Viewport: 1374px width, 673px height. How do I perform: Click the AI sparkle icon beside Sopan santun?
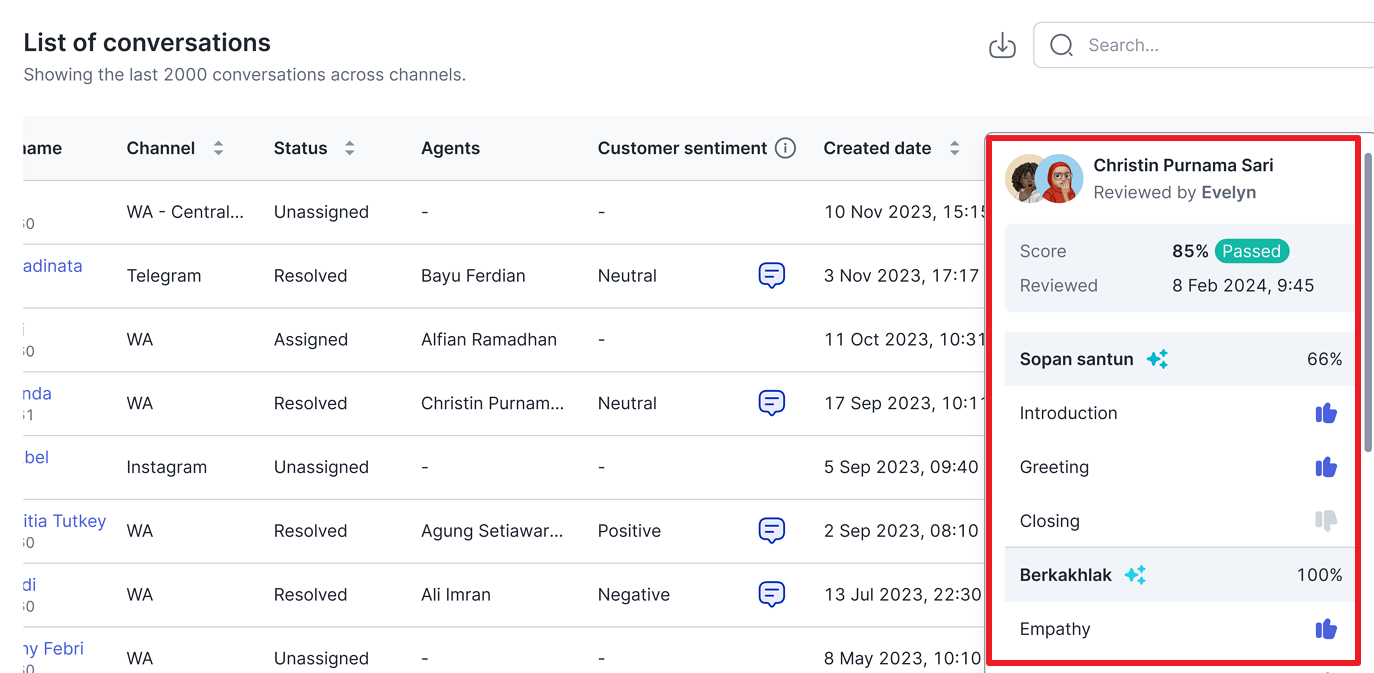click(1157, 358)
